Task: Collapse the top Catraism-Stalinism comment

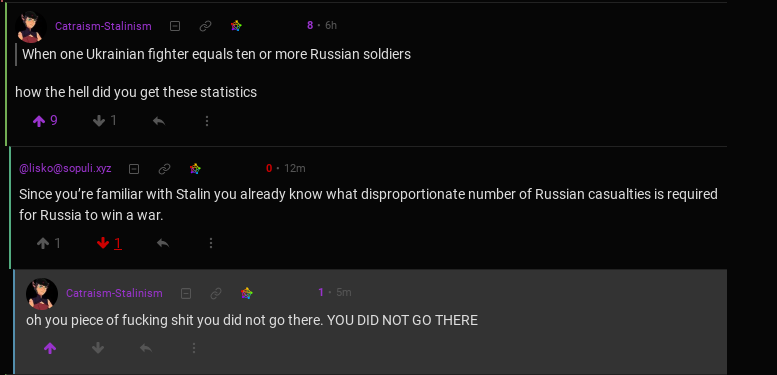Action: coord(175,26)
